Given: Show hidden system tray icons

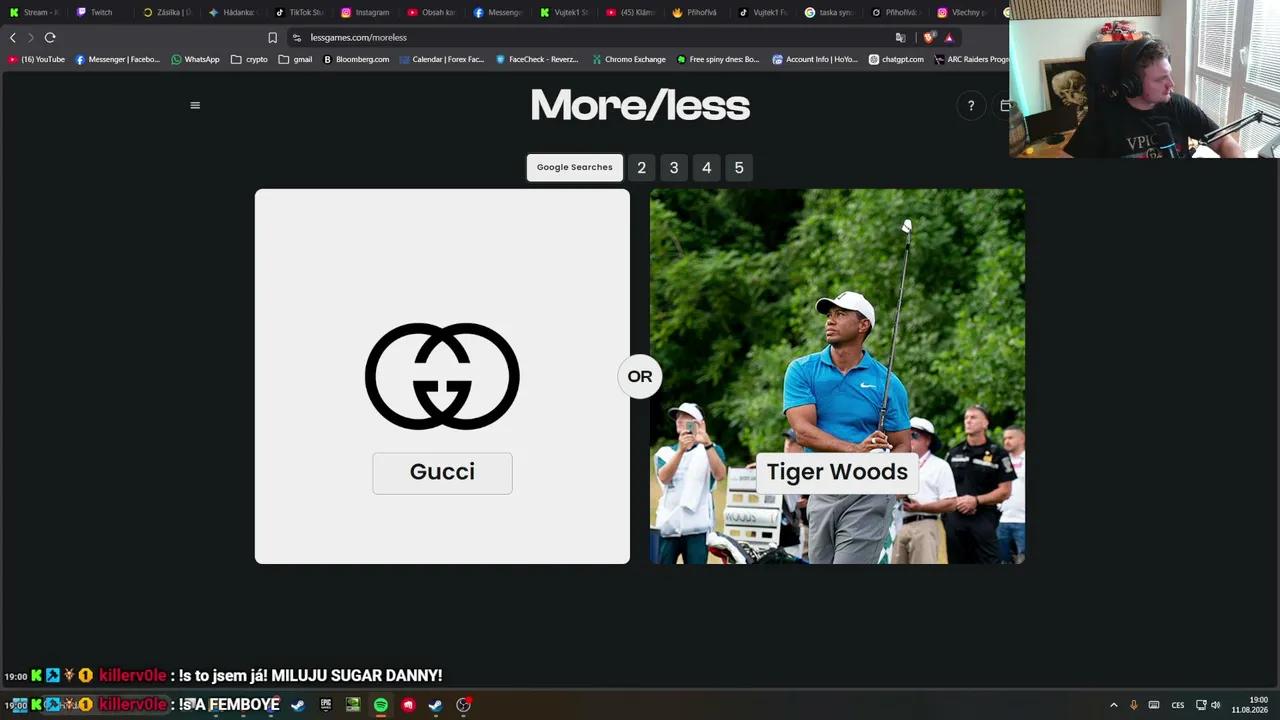Looking at the screenshot, I should coord(1113,705).
